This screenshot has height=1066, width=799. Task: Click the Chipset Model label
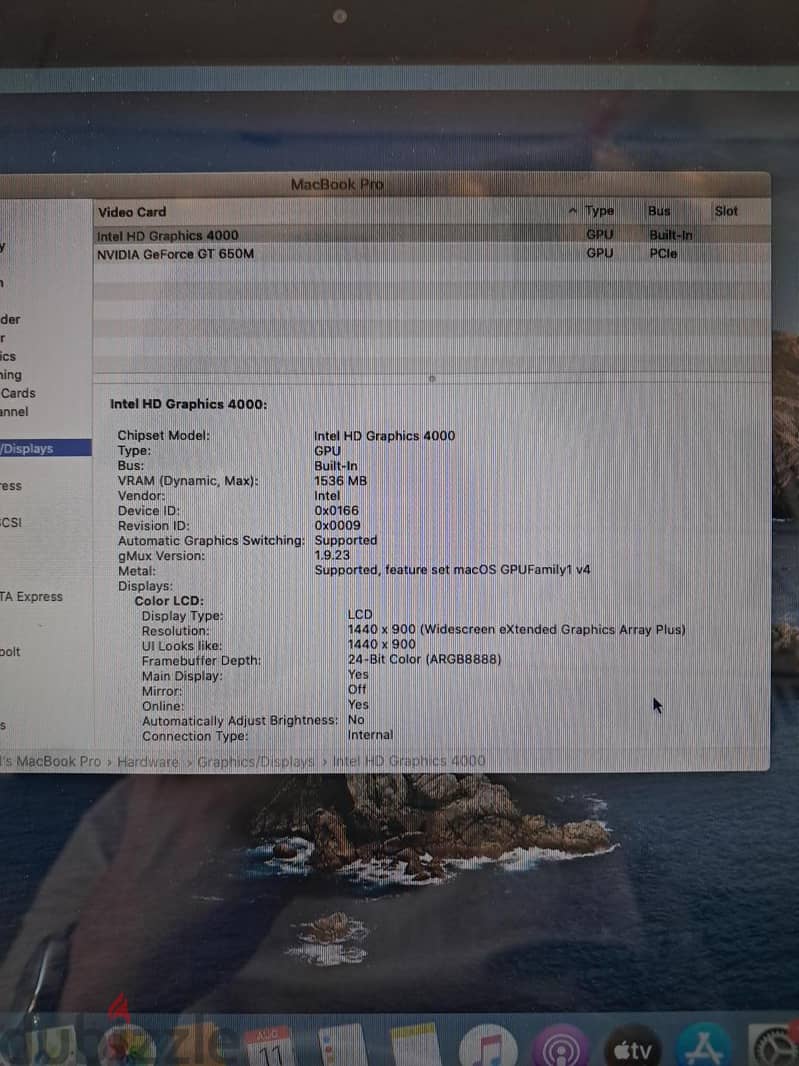pos(163,436)
